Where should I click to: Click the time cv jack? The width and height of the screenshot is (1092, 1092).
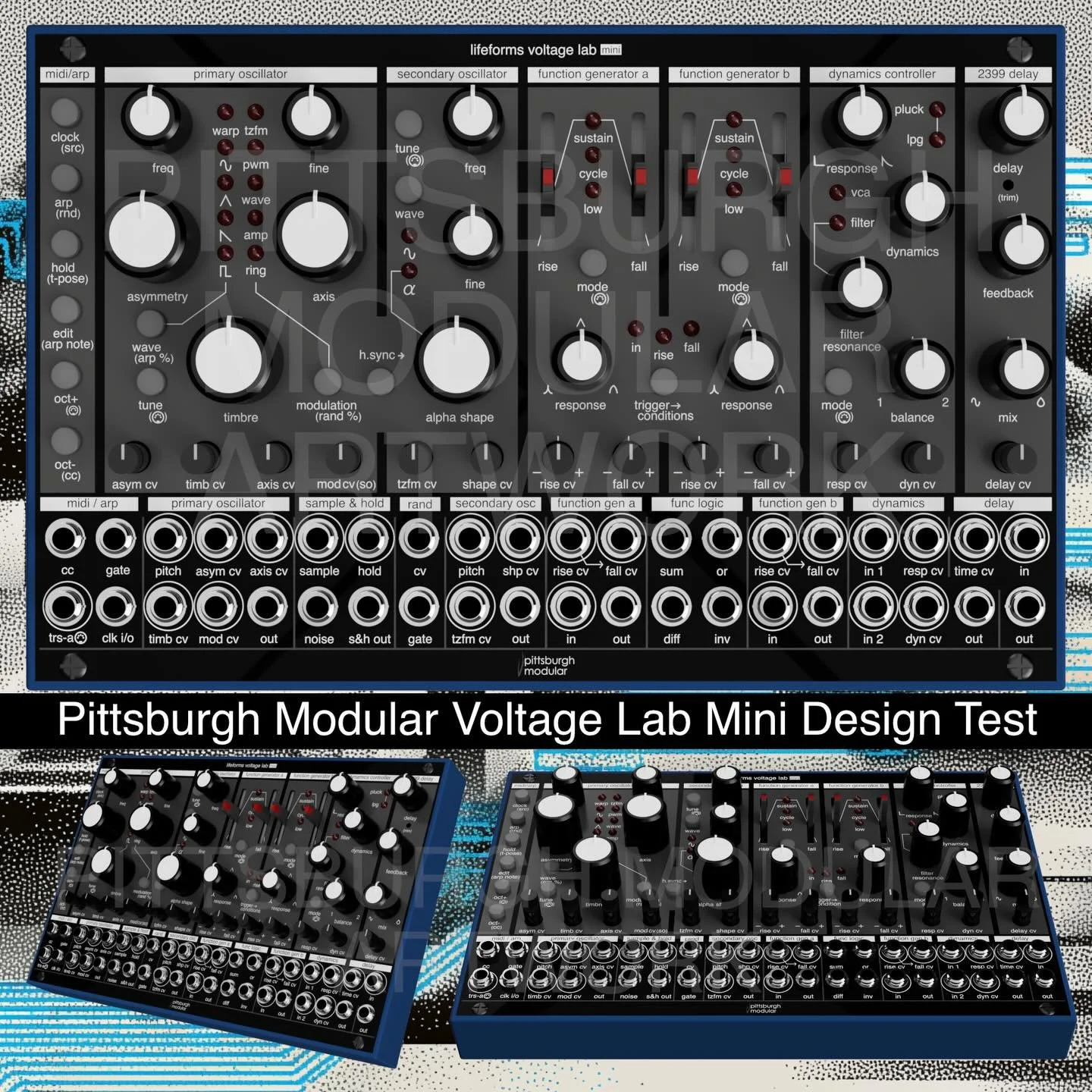(974, 539)
